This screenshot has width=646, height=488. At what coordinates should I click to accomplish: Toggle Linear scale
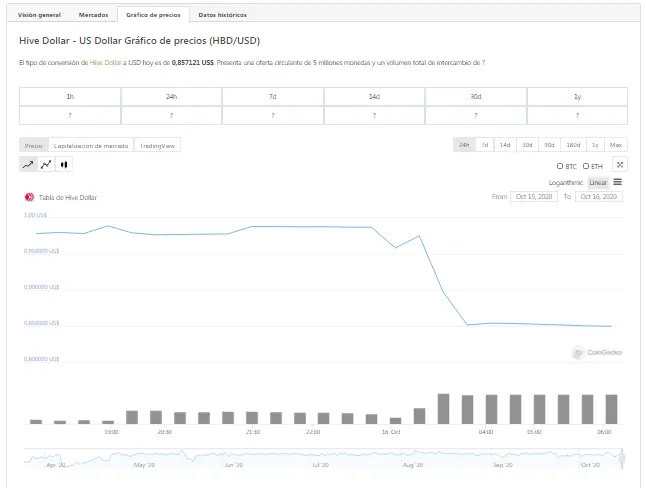click(598, 183)
